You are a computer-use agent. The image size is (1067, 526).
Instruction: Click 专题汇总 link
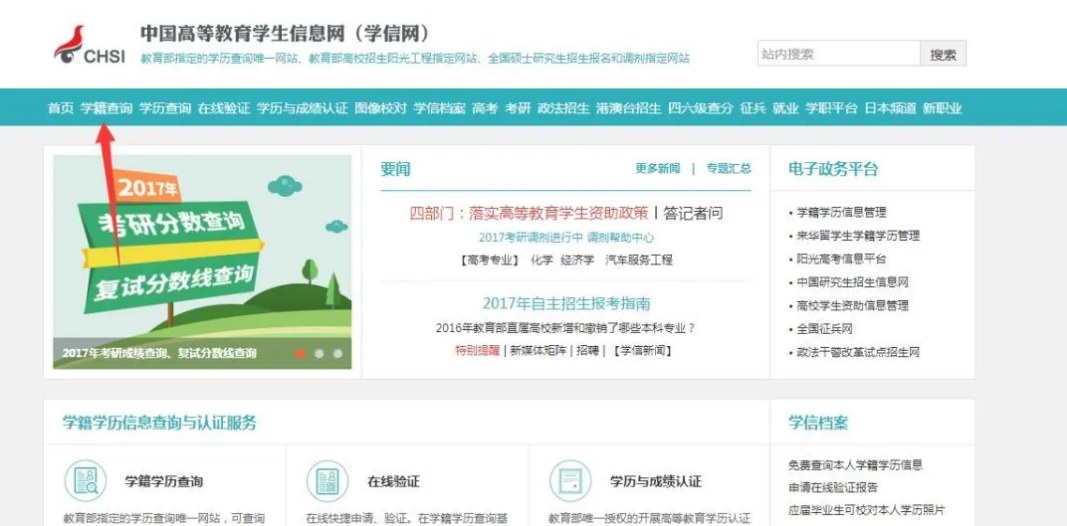click(729, 169)
